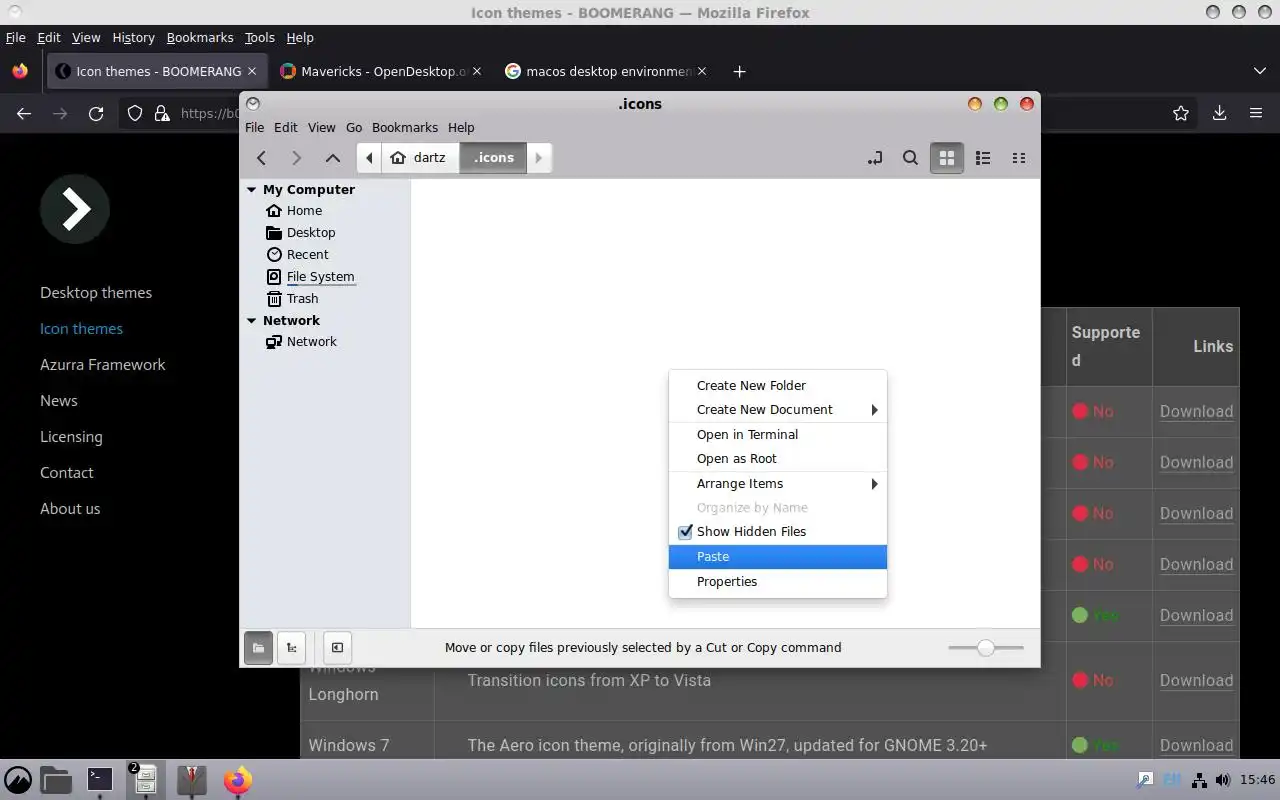
Task: Open Firefox tab list dropdown
Action: point(1259,71)
